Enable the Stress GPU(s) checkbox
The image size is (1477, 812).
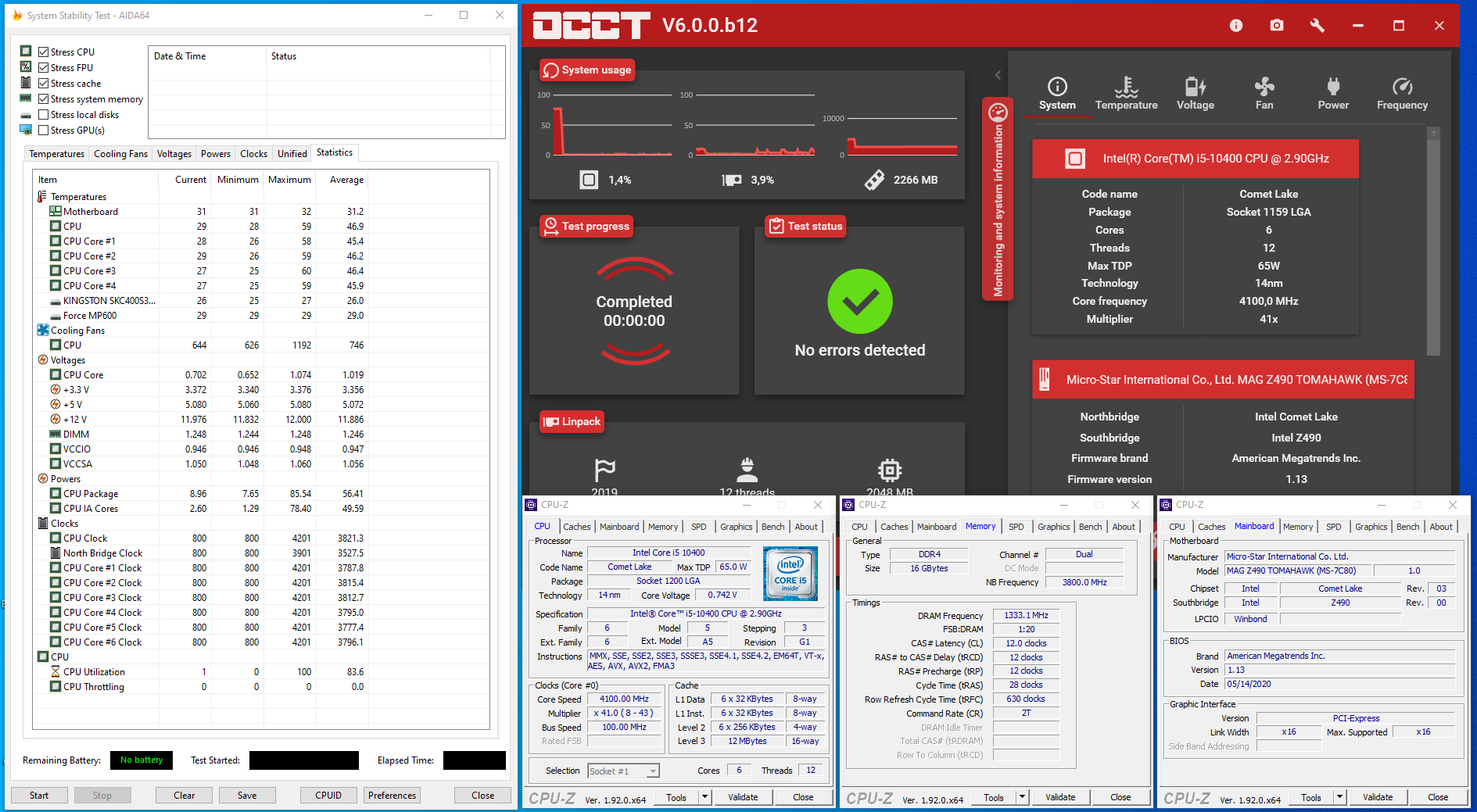click(44, 131)
